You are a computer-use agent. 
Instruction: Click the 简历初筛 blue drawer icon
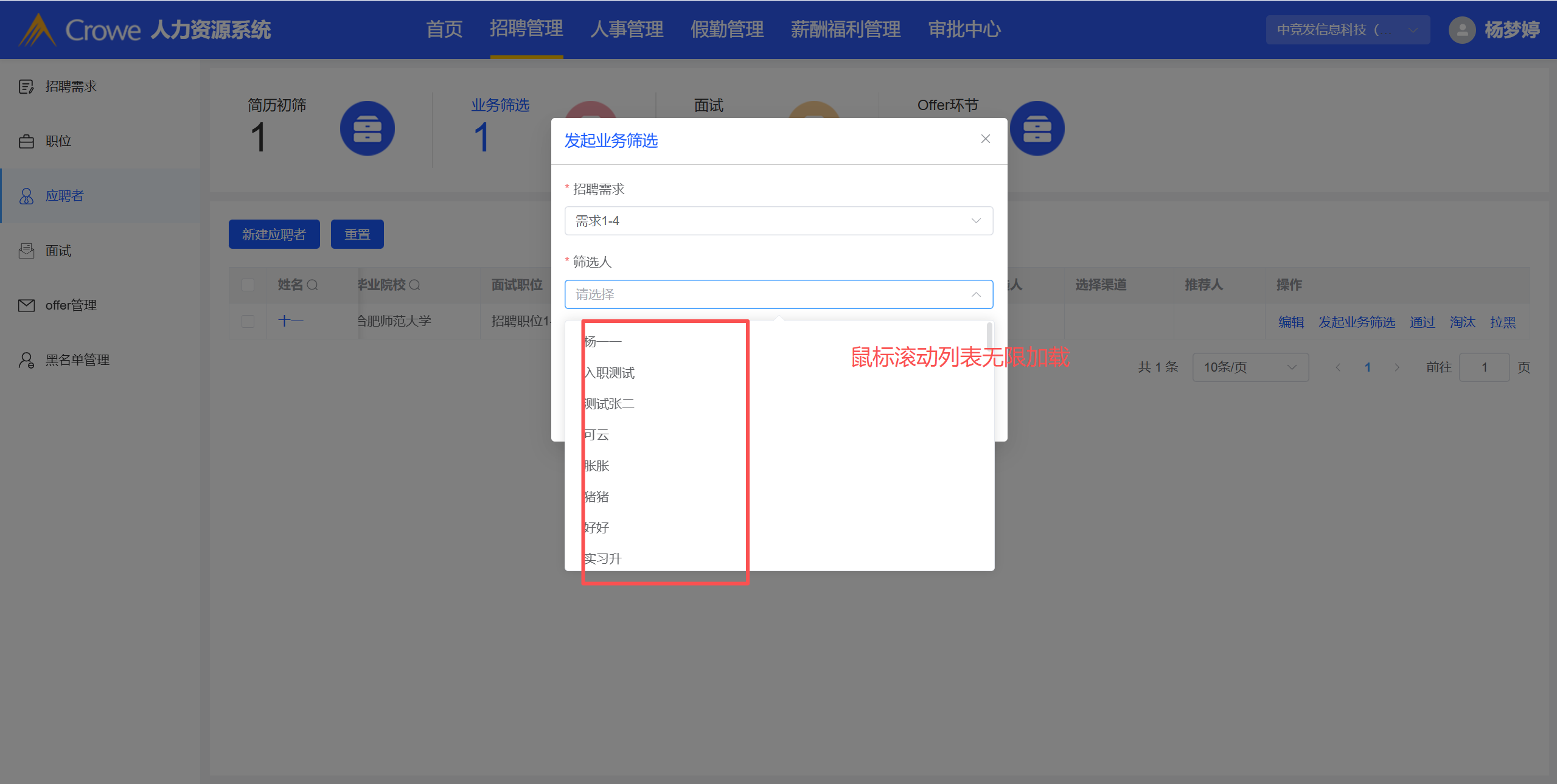pos(367,128)
